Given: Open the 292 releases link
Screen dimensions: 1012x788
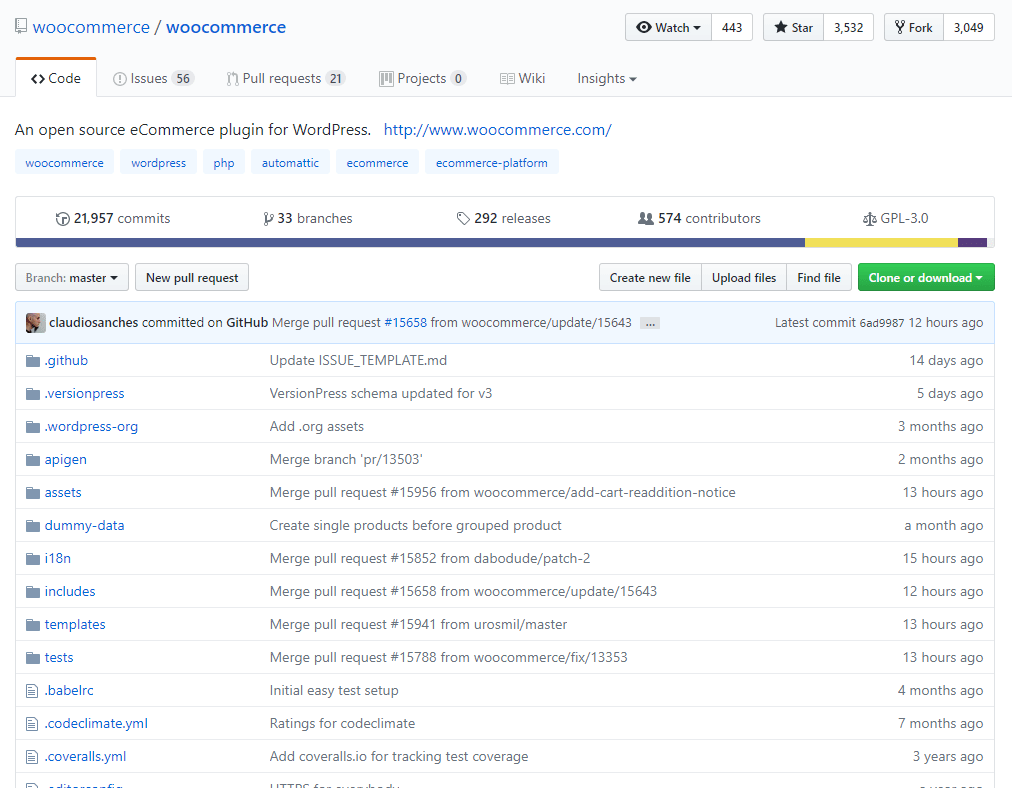Looking at the screenshot, I should (503, 219).
